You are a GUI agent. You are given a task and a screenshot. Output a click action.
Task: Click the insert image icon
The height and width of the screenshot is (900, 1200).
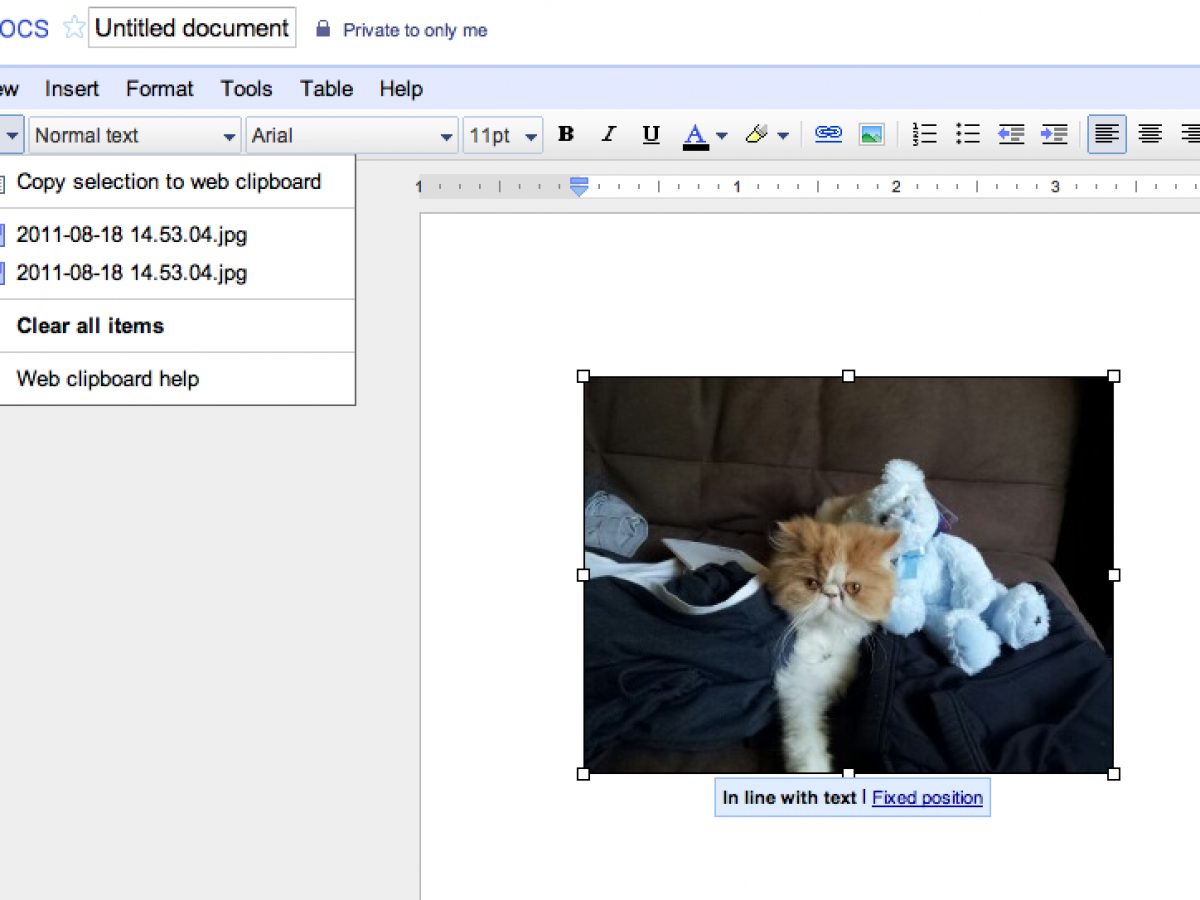pos(871,135)
